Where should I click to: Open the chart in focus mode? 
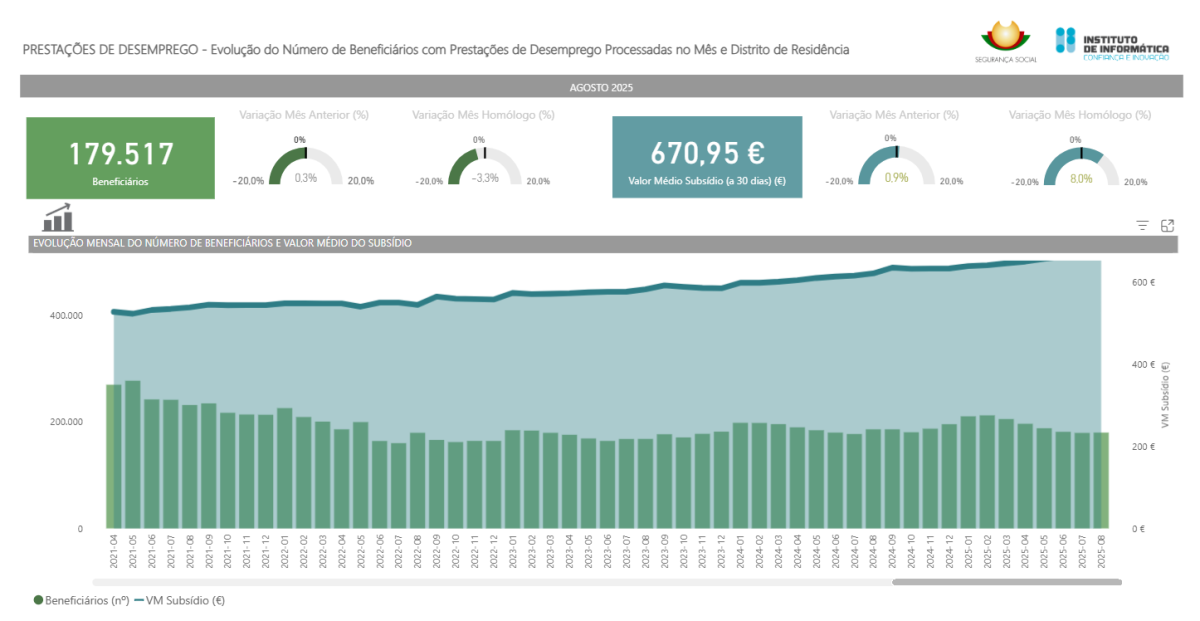(1167, 226)
